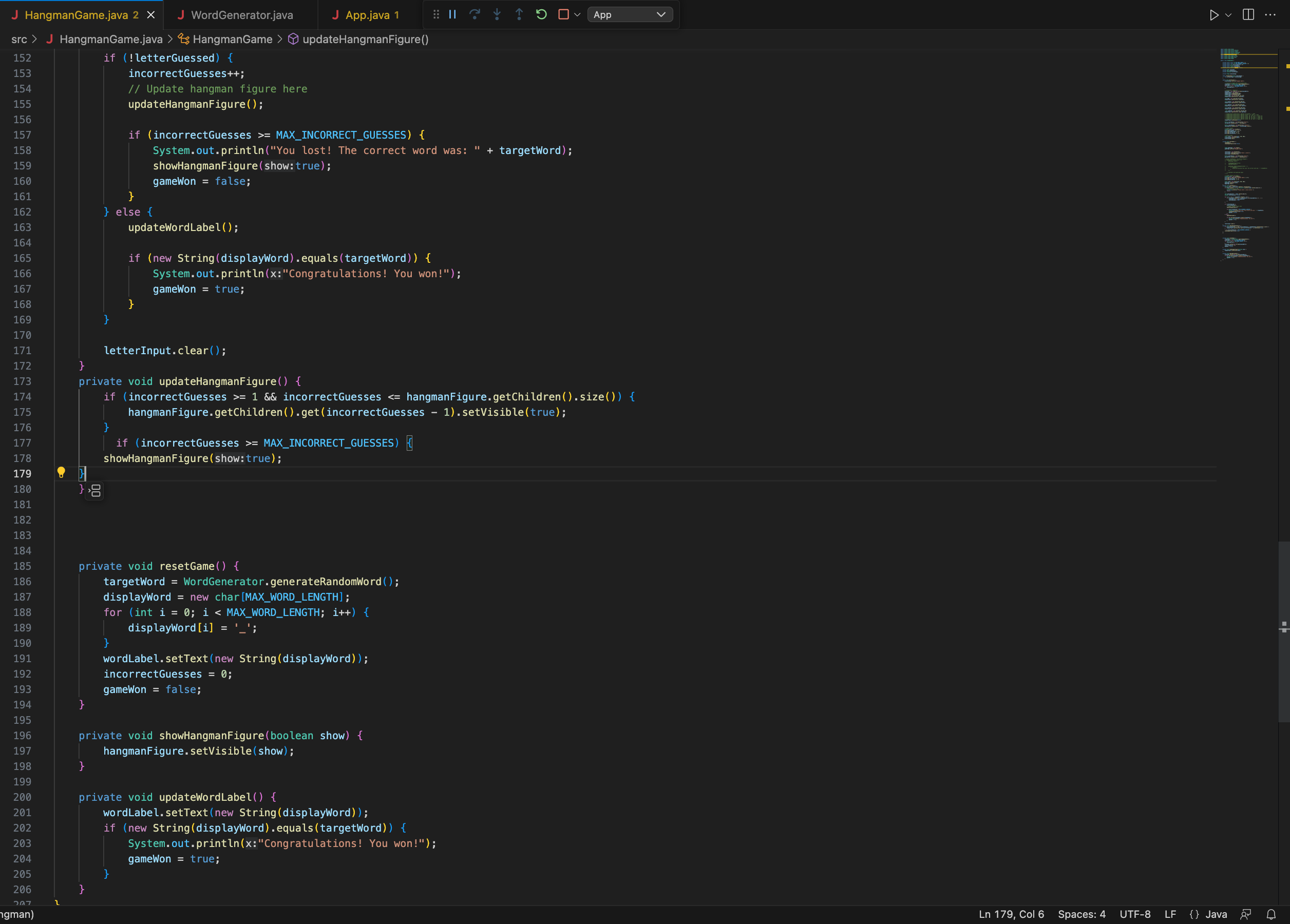This screenshot has width=1290, height=924.
Task: Restart the debug session
Action: click(x=541, y=15)
